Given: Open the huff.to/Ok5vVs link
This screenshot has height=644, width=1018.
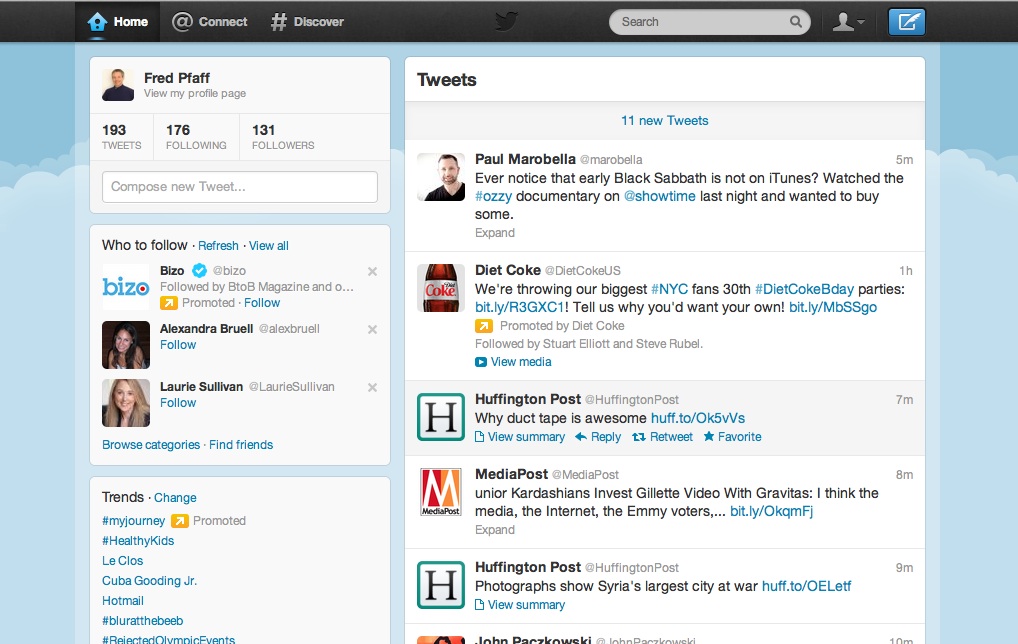Looking at the screenshot, I should point(698,418).
